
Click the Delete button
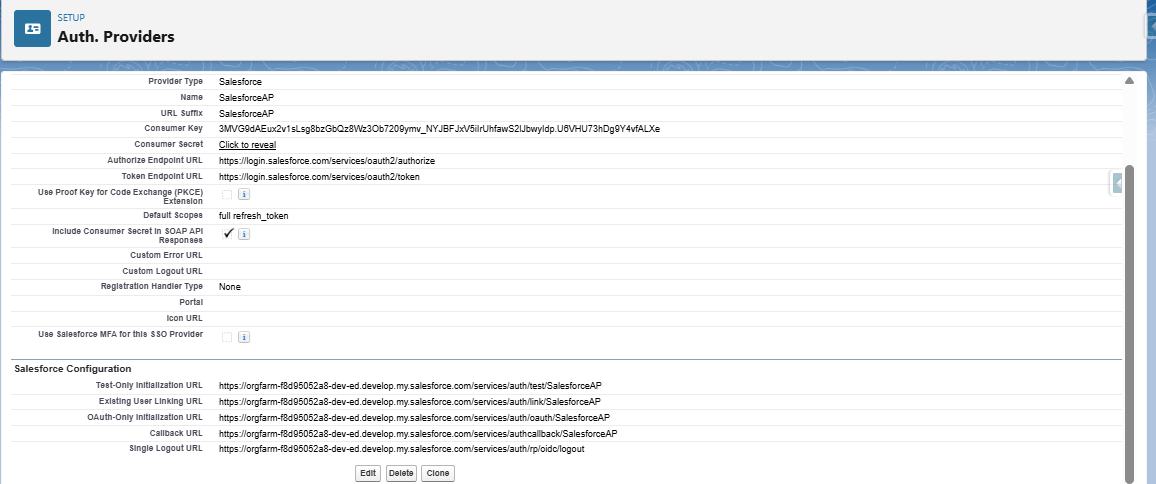pos(401,473)
